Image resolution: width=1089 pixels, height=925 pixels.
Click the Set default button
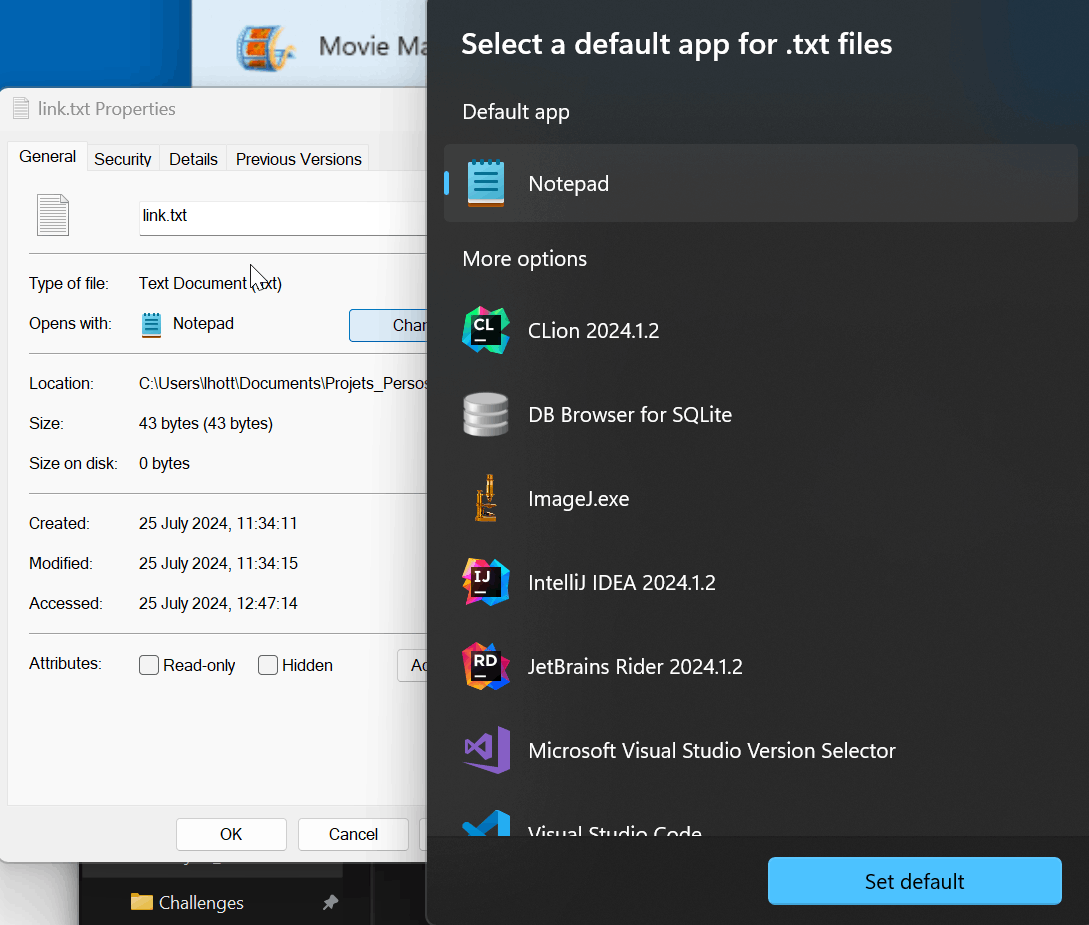pyautogui.click(x=915, y=881)
